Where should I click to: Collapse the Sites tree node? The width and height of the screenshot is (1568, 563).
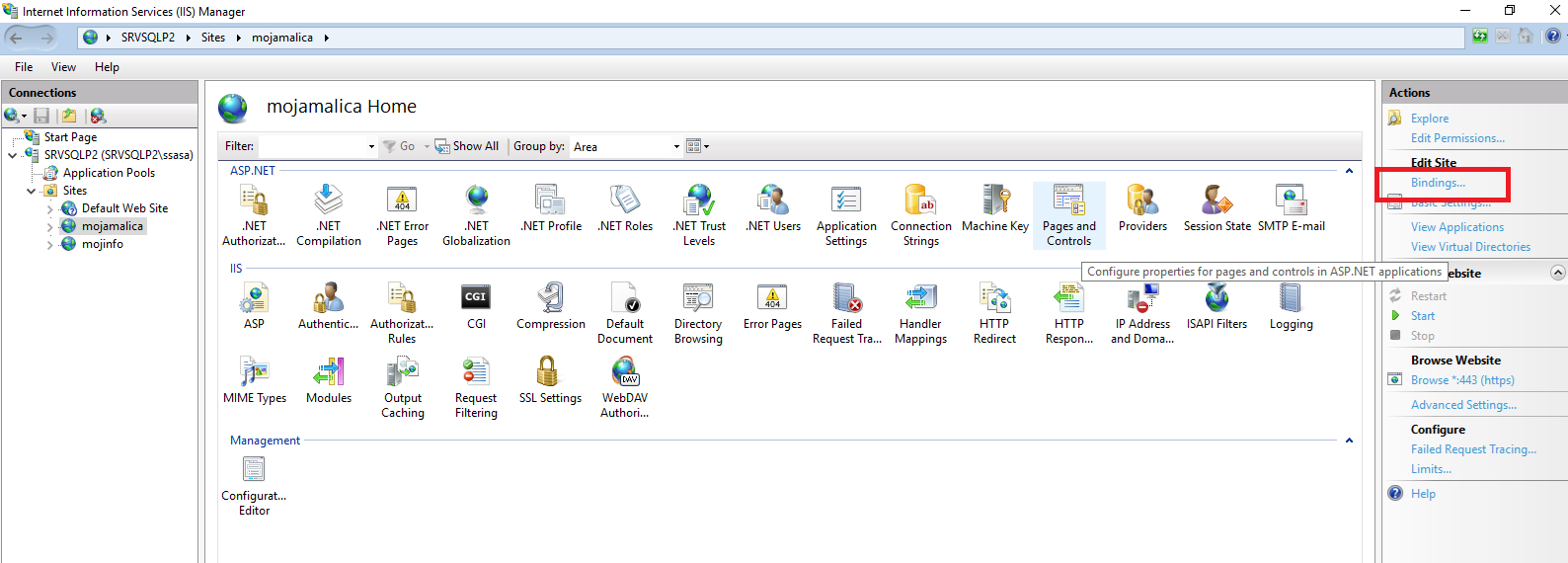[x=32, y=191]
